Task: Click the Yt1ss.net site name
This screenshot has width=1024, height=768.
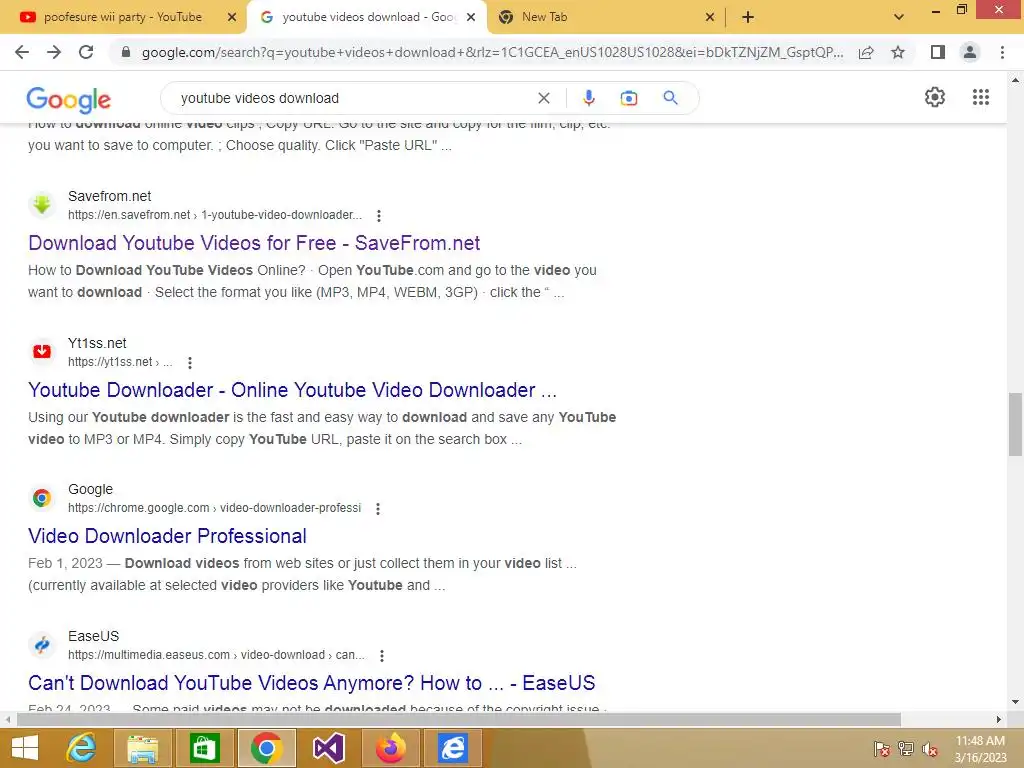Action: [97, 343]
